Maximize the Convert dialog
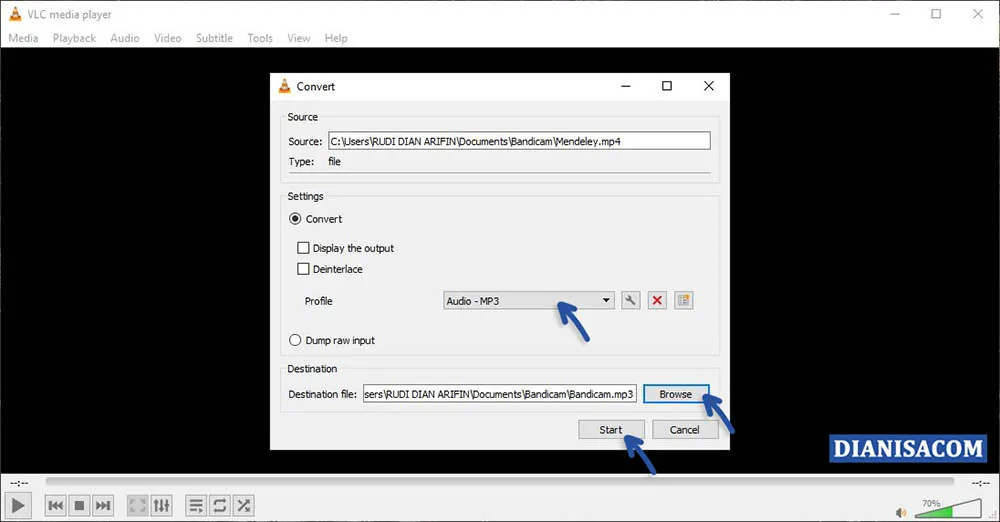This screenshot has height=522, width=1000. 667,86
